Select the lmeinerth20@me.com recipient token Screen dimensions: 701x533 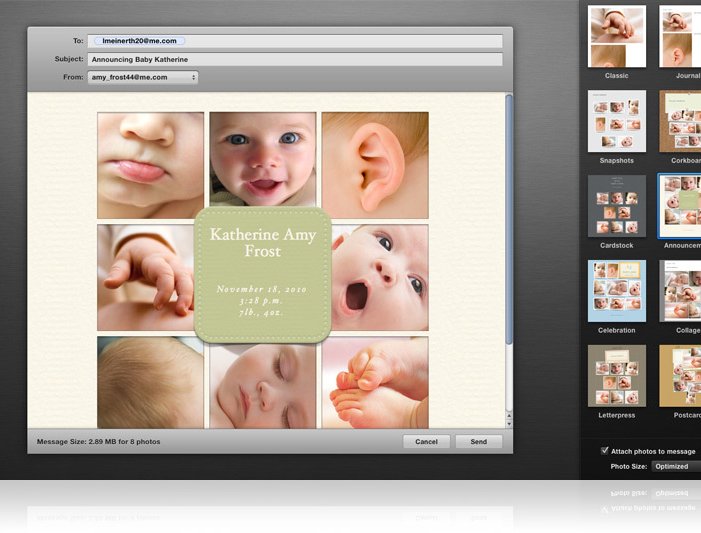coord(139,41)
